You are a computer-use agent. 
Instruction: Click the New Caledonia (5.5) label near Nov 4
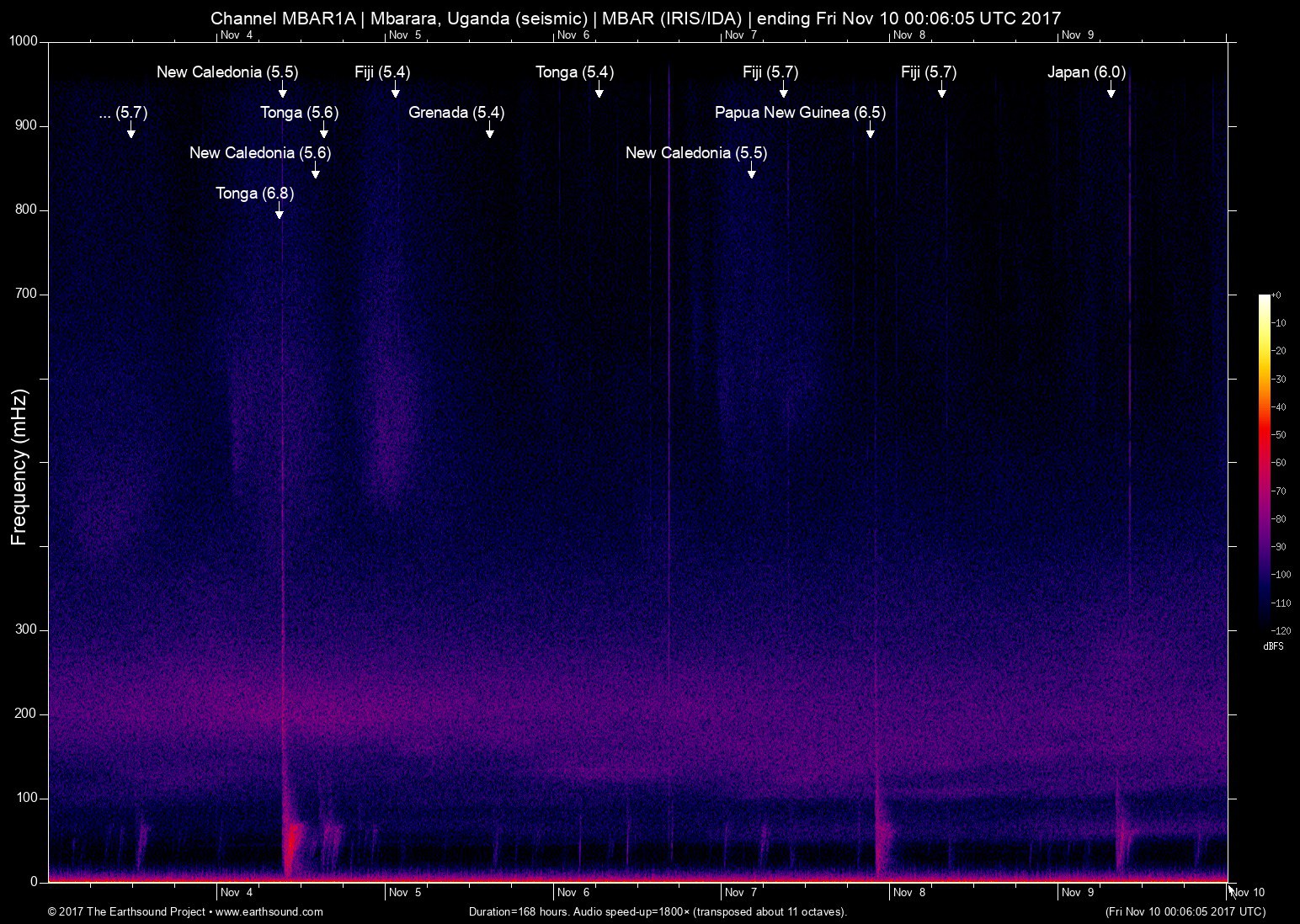pos(226,72)
